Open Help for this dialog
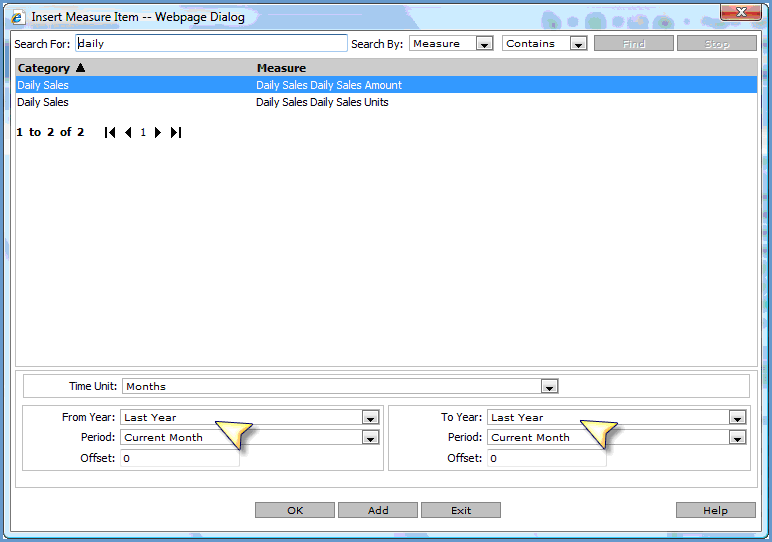This screenshot has width=772, height=542. 715,510
